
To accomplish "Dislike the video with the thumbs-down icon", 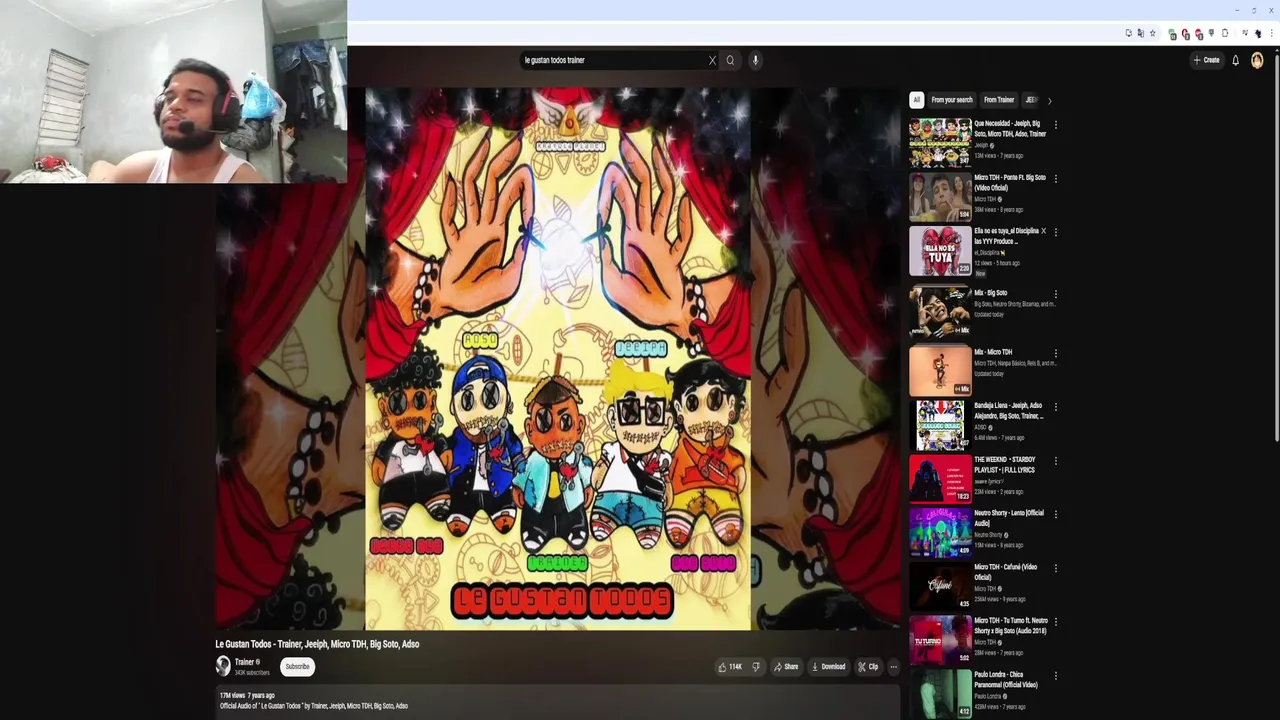I will [756, 667].
